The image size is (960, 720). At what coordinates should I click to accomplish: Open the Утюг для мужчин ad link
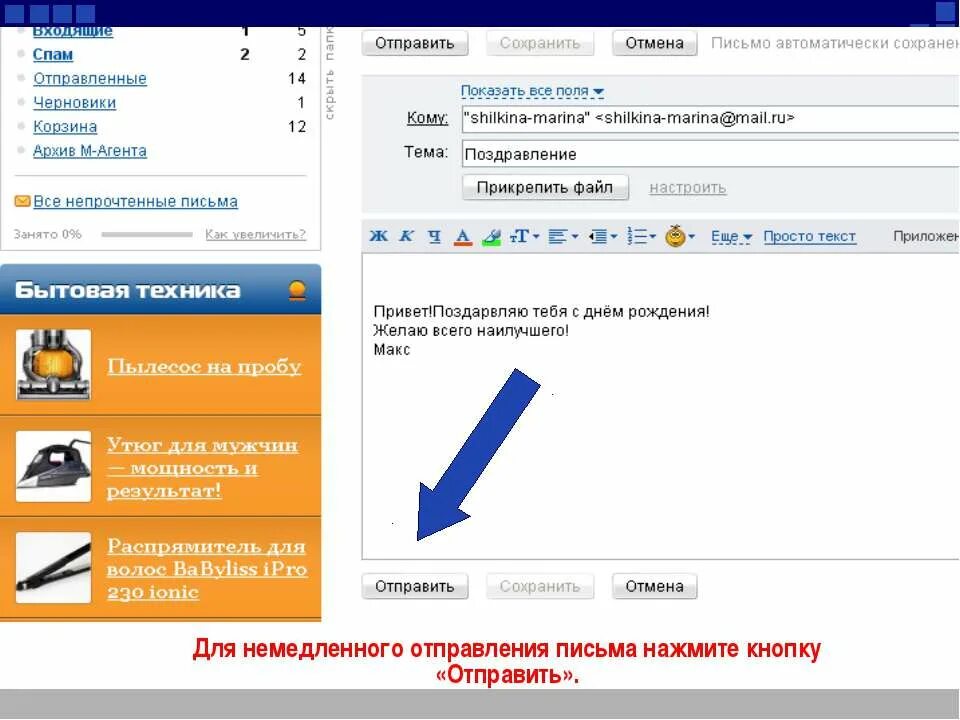pos(203,467)
